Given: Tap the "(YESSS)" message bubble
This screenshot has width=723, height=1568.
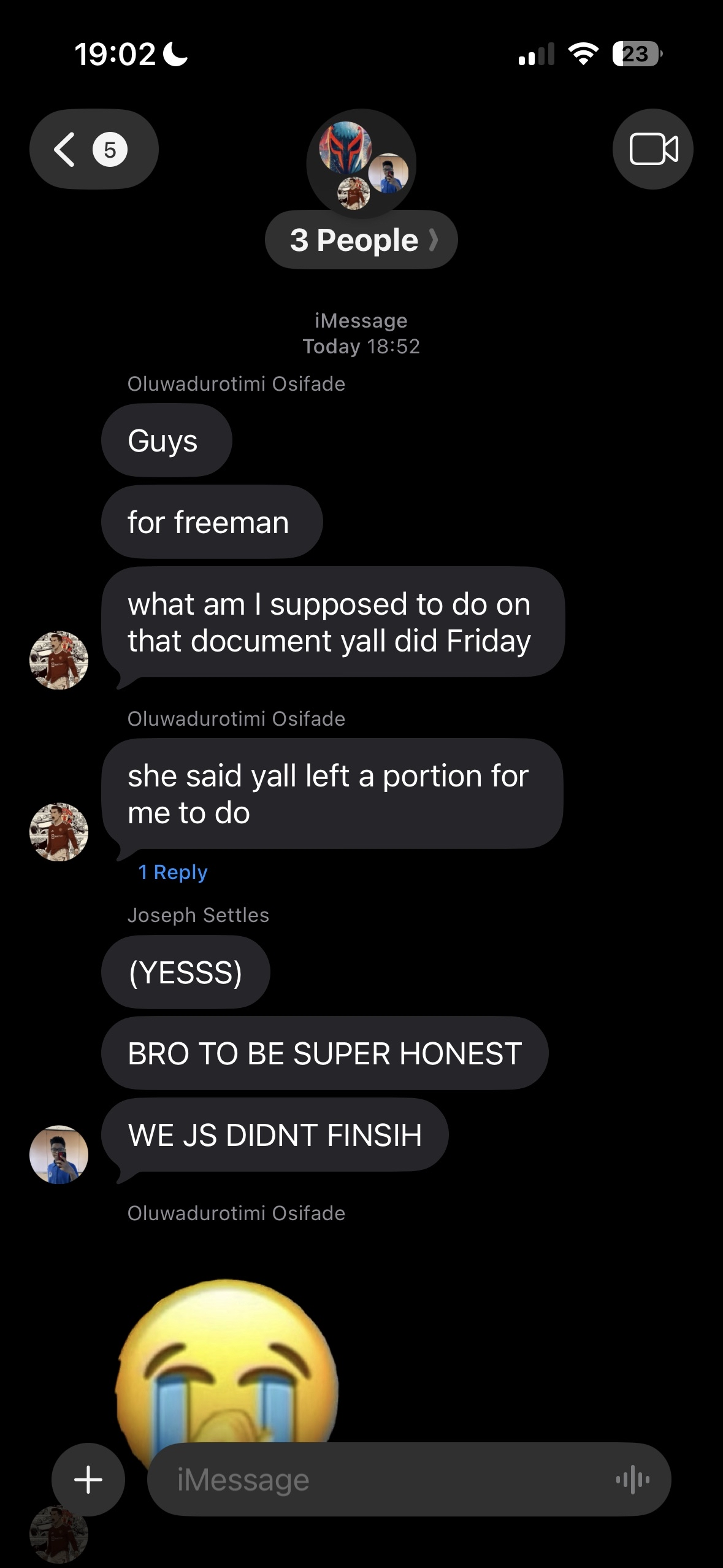Looking at the screenshot, I should point(186,972).
